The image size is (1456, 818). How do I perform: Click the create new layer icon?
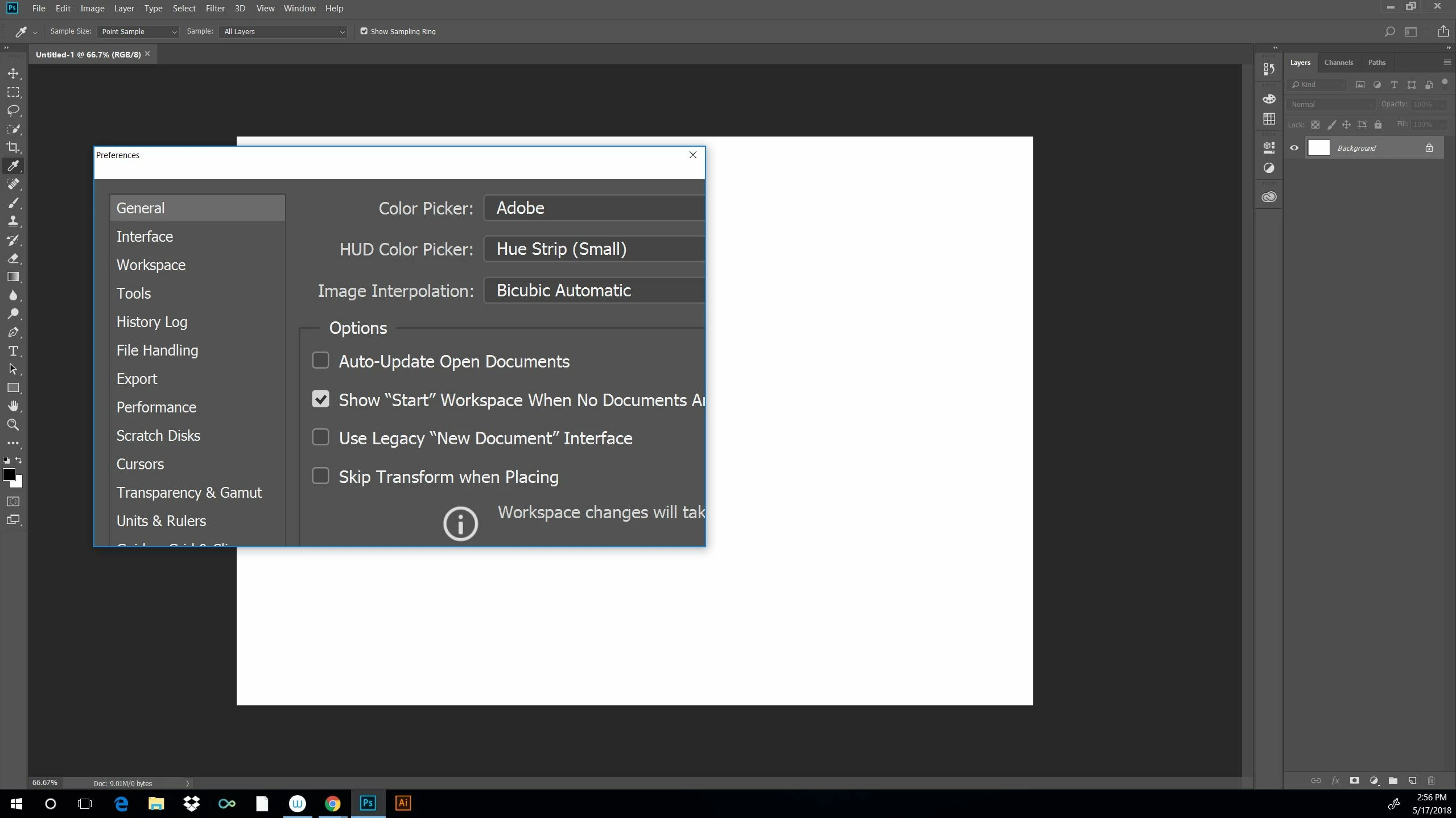(1412, 780)
